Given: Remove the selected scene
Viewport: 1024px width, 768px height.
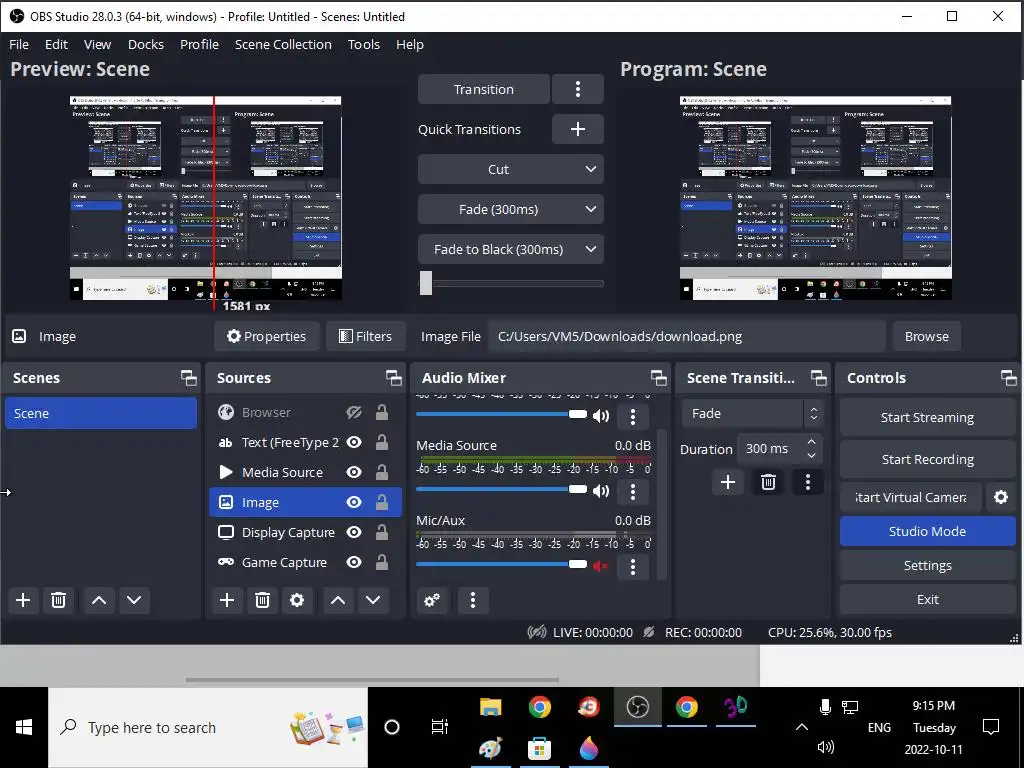Looking at the screenshot, I should 58,600.
